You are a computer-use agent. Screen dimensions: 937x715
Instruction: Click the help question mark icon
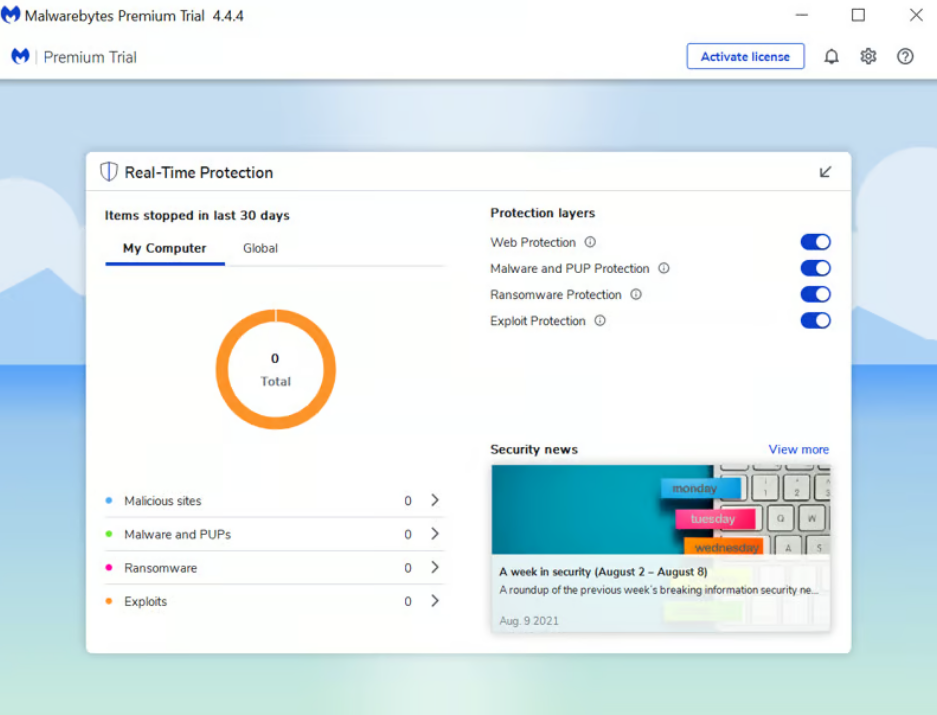(x=905, y=57)
